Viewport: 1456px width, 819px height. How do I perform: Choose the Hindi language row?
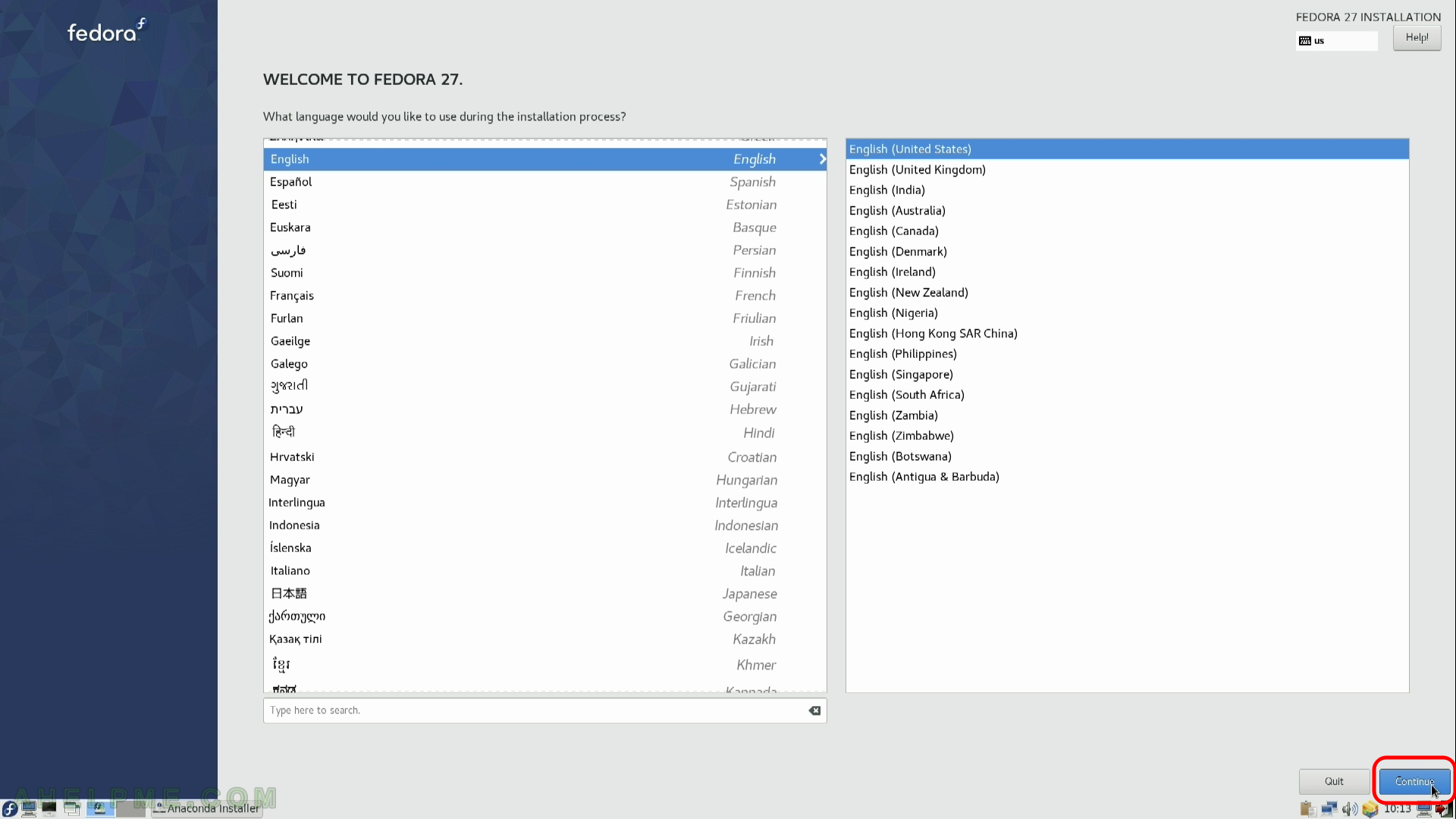[544, 433]
